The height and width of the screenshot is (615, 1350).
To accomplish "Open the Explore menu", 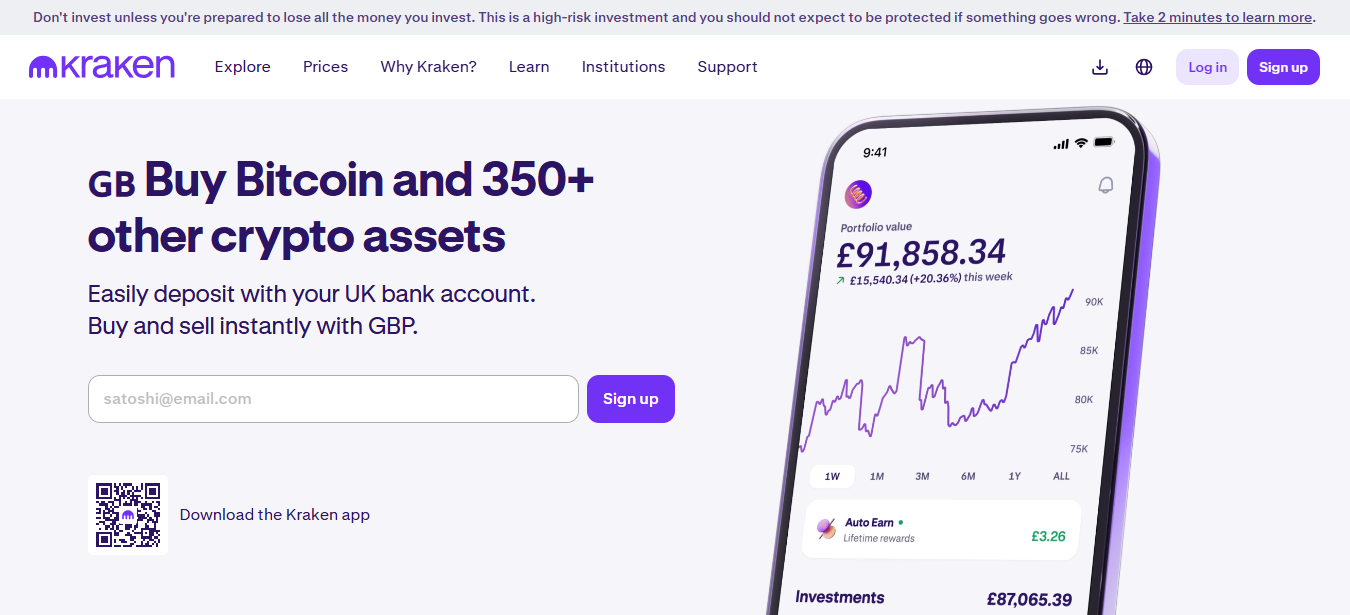I will click(243, 67).
